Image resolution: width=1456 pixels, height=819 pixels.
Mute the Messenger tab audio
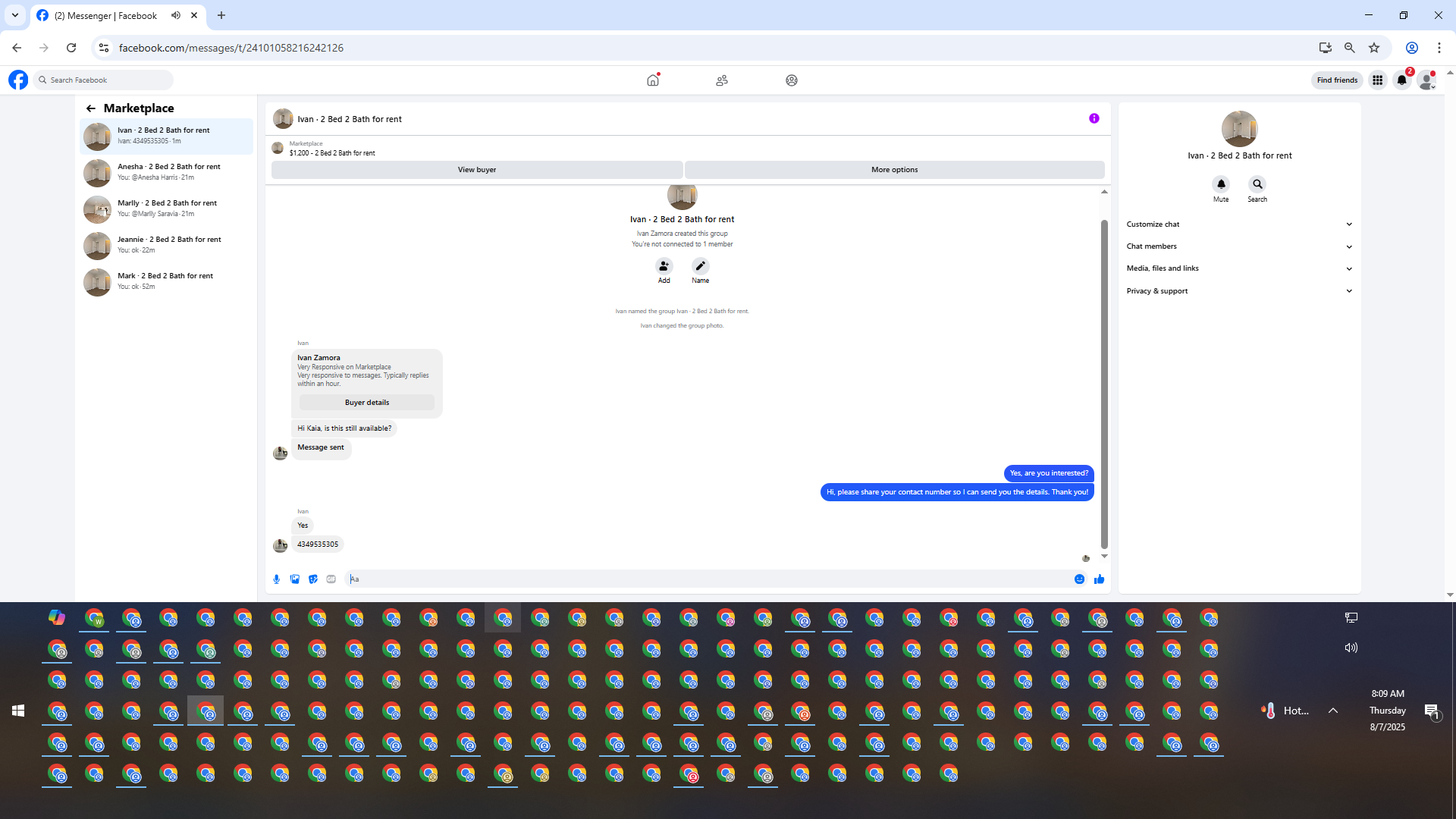pyautogui.click(x=176, y=15)
